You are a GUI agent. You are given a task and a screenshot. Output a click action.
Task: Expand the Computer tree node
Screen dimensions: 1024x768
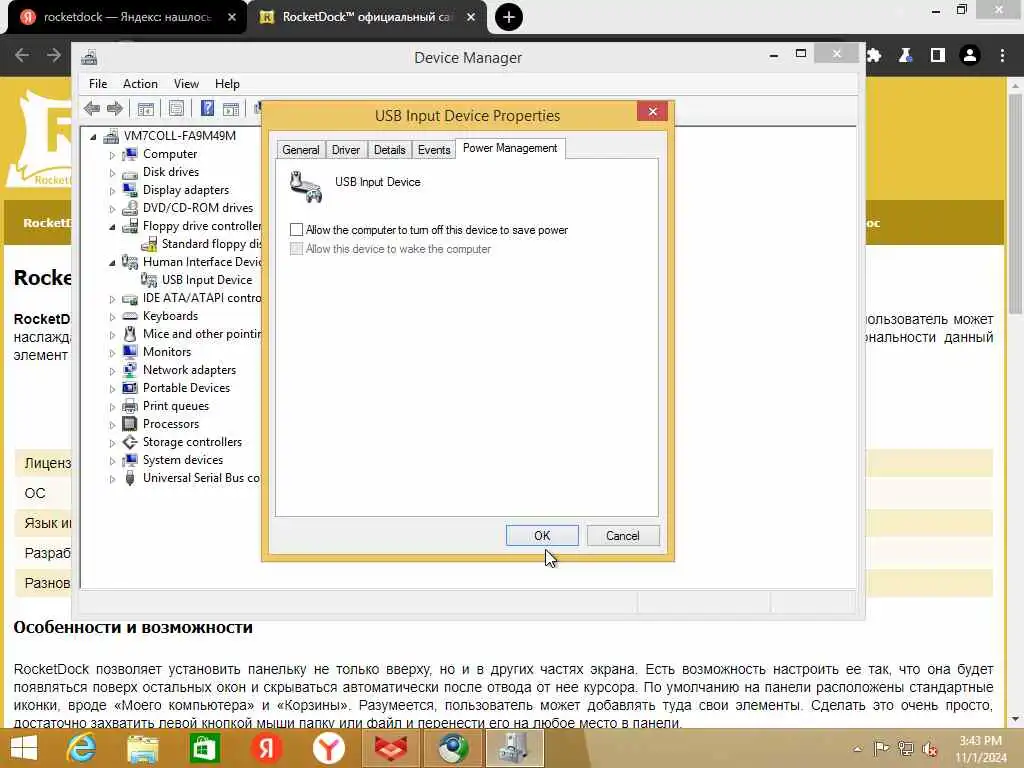tap(112, 155)
